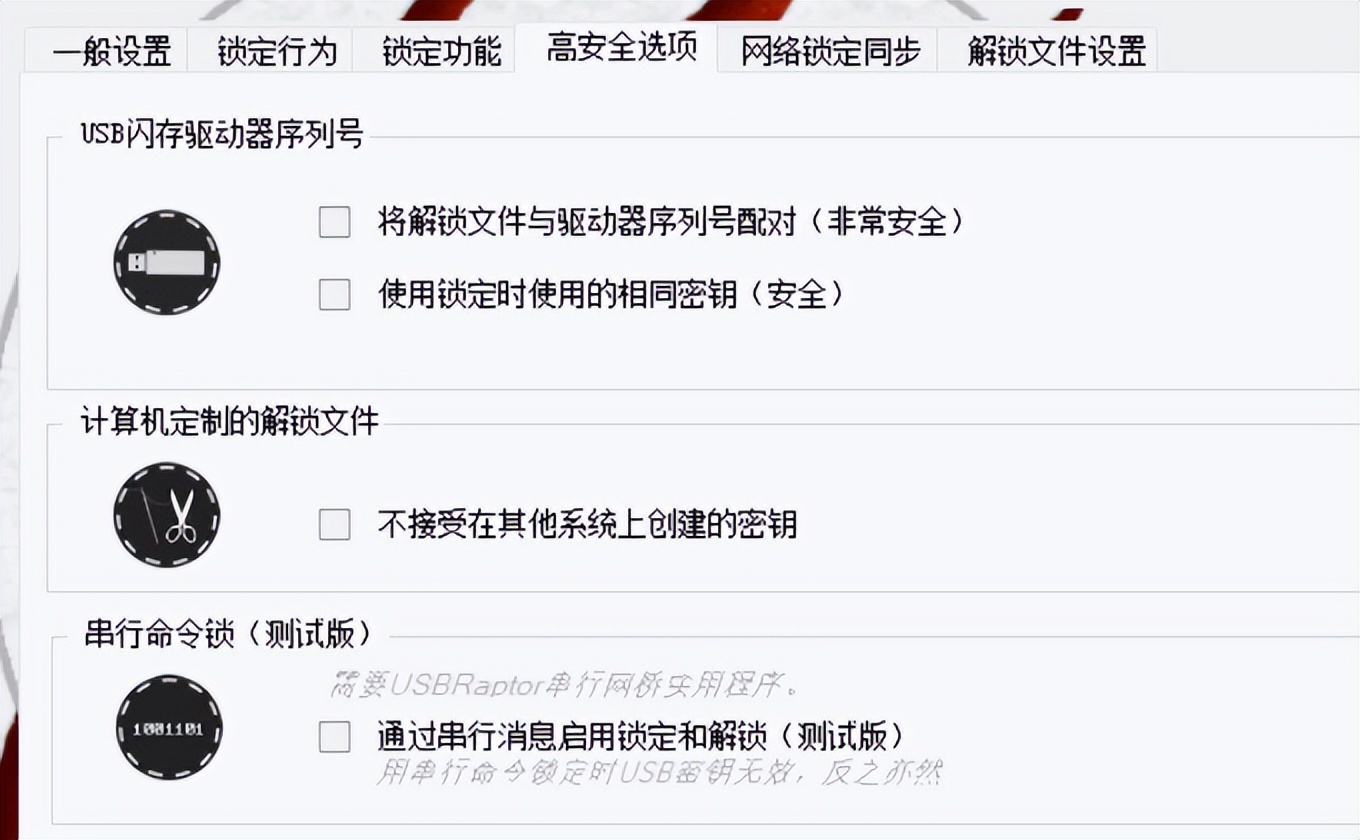
Task: Open the 锁定行为 tab
Action: click(277, 51)
